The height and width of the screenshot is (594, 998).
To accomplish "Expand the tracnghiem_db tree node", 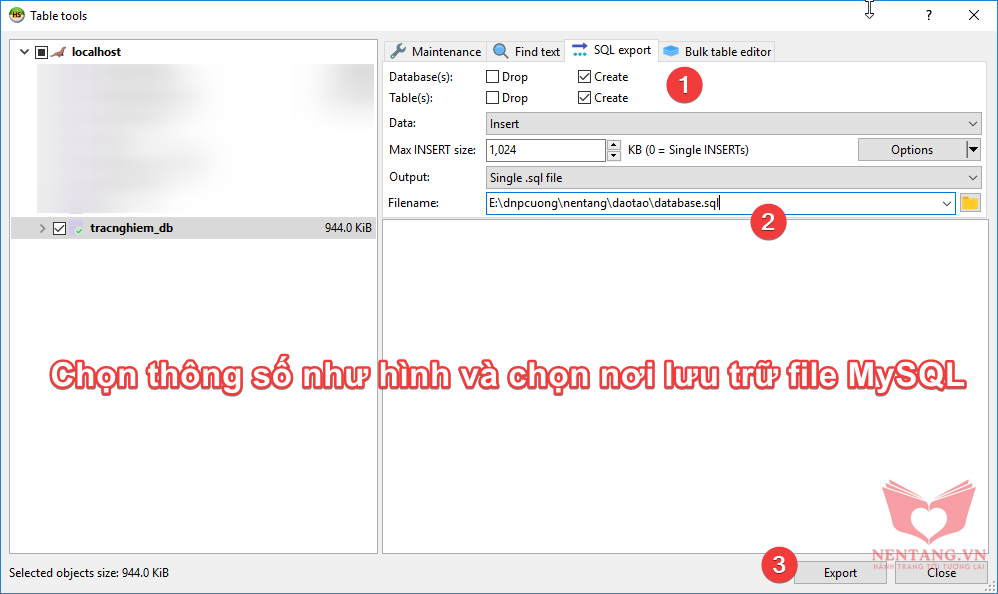I will pyautogui.click(x=42, y=229).
